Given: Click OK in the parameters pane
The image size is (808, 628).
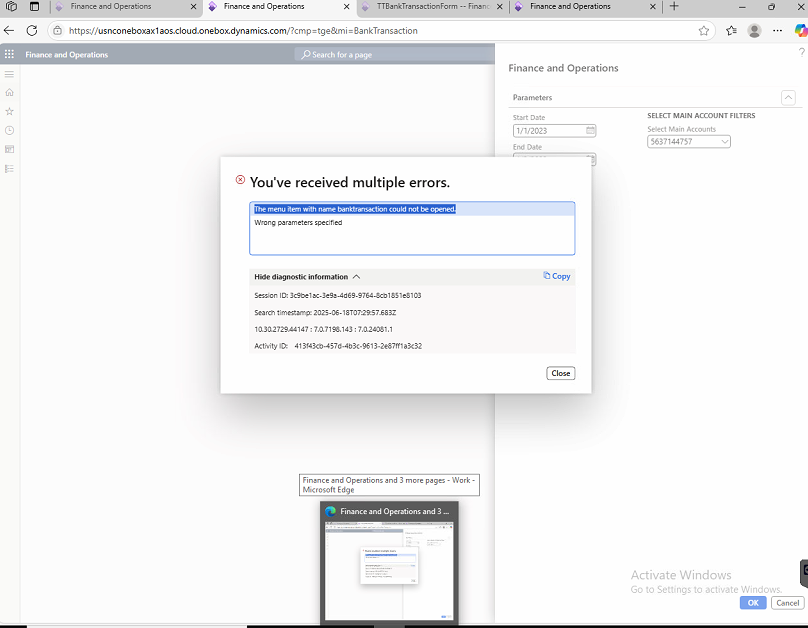Looking at the screenshot, I should 753,603.
